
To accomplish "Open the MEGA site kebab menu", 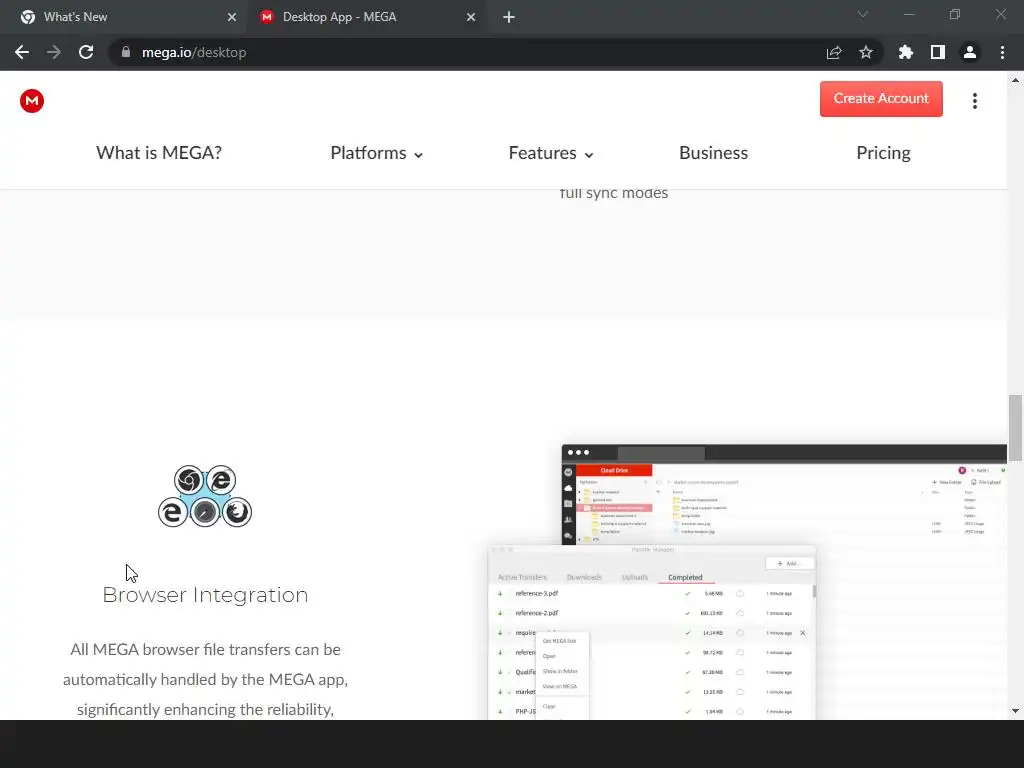I will click(974, 101).
